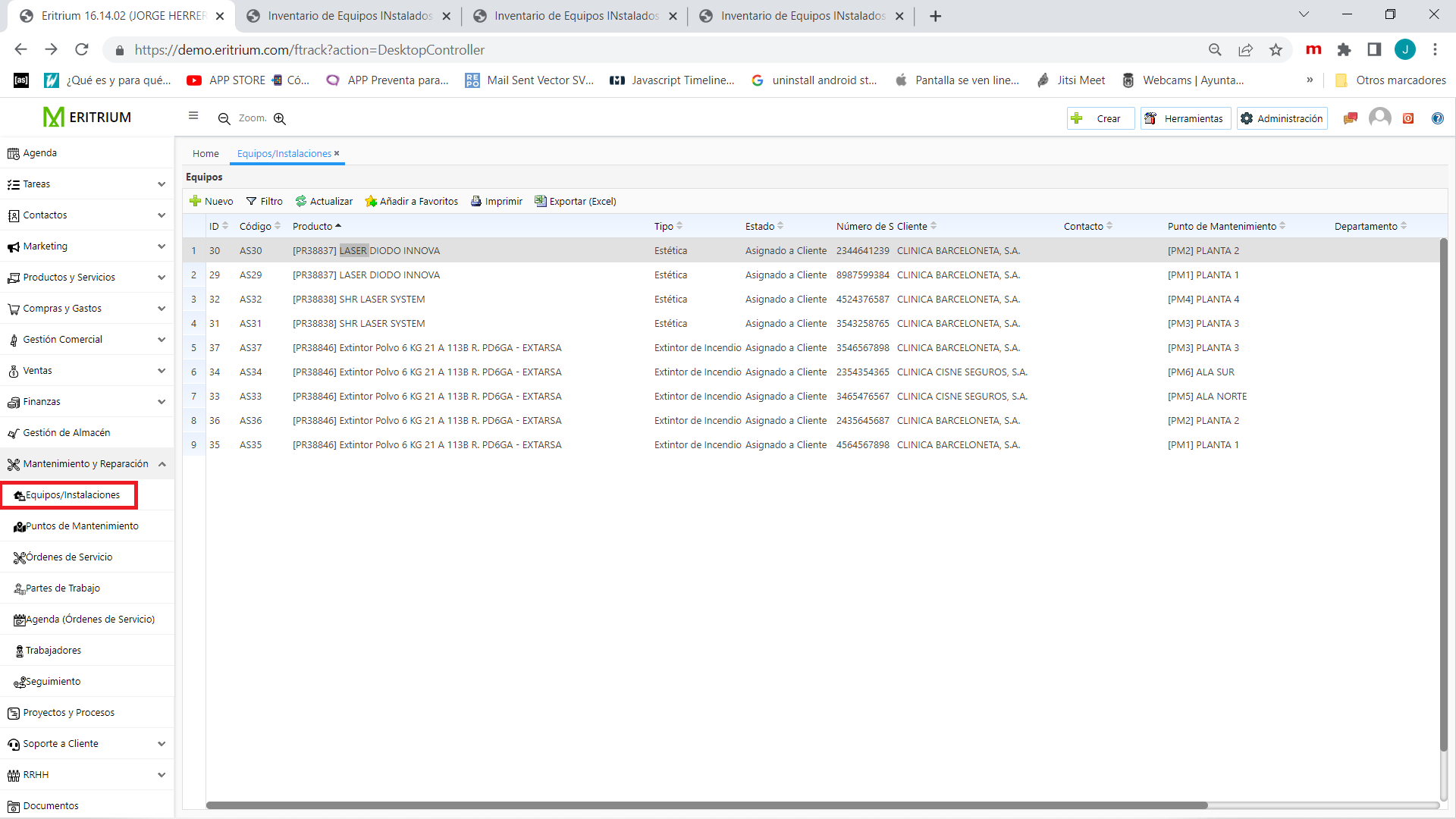Expand Contactos sidebar section
The width and height of the screenshot is (1456, 819).
pos(87,215)
